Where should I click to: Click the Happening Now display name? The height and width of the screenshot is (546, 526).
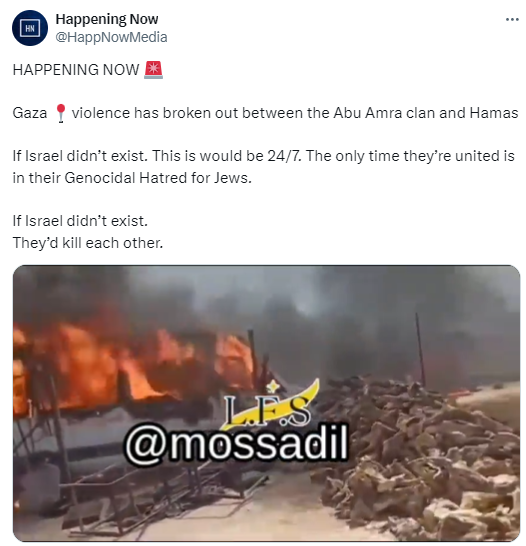click(107, 19)
